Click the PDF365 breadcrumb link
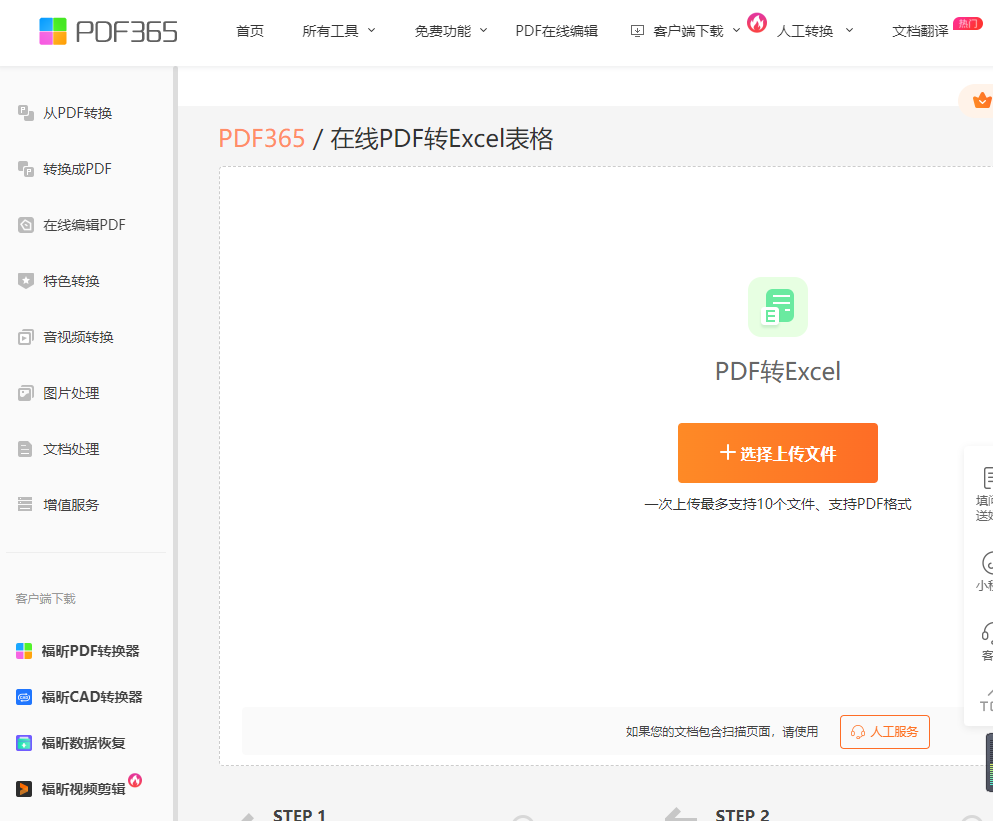This screenshot has width=993, height=821. click(262, 139)
